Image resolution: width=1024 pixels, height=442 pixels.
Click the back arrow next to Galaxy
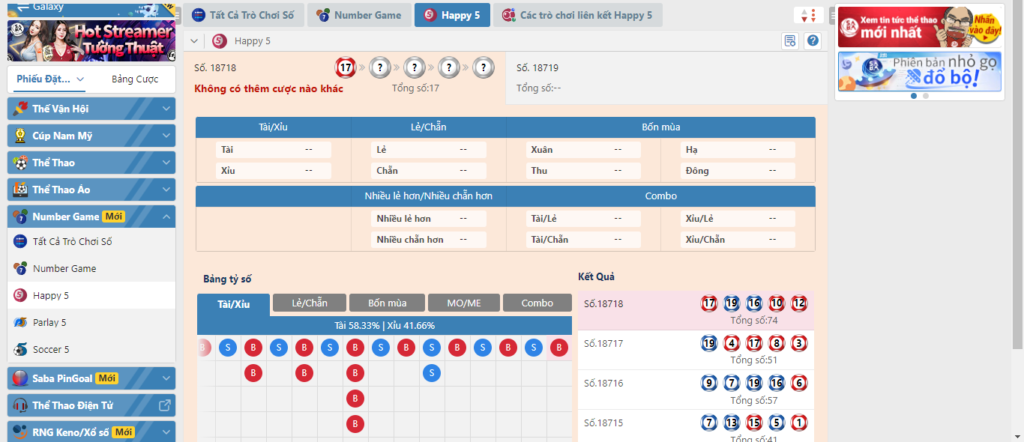(23, 7)
